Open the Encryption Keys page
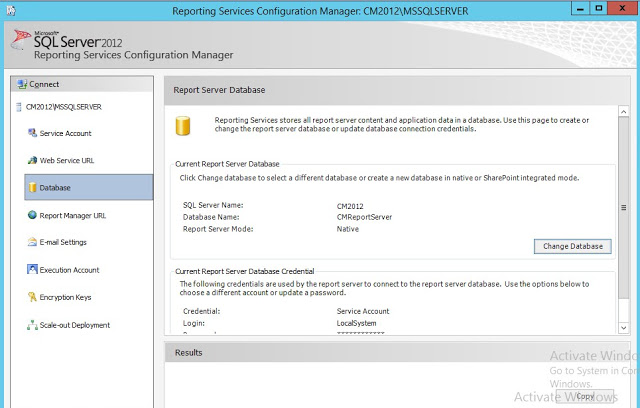Image resolution: width=640 pixels, height=408 pixels. pos(65,297)
